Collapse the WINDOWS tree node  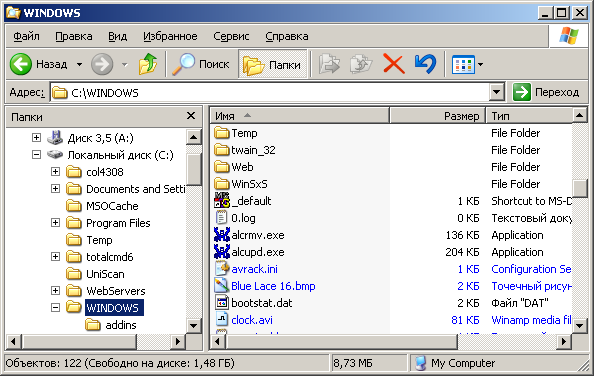click(x=55, y=307)
